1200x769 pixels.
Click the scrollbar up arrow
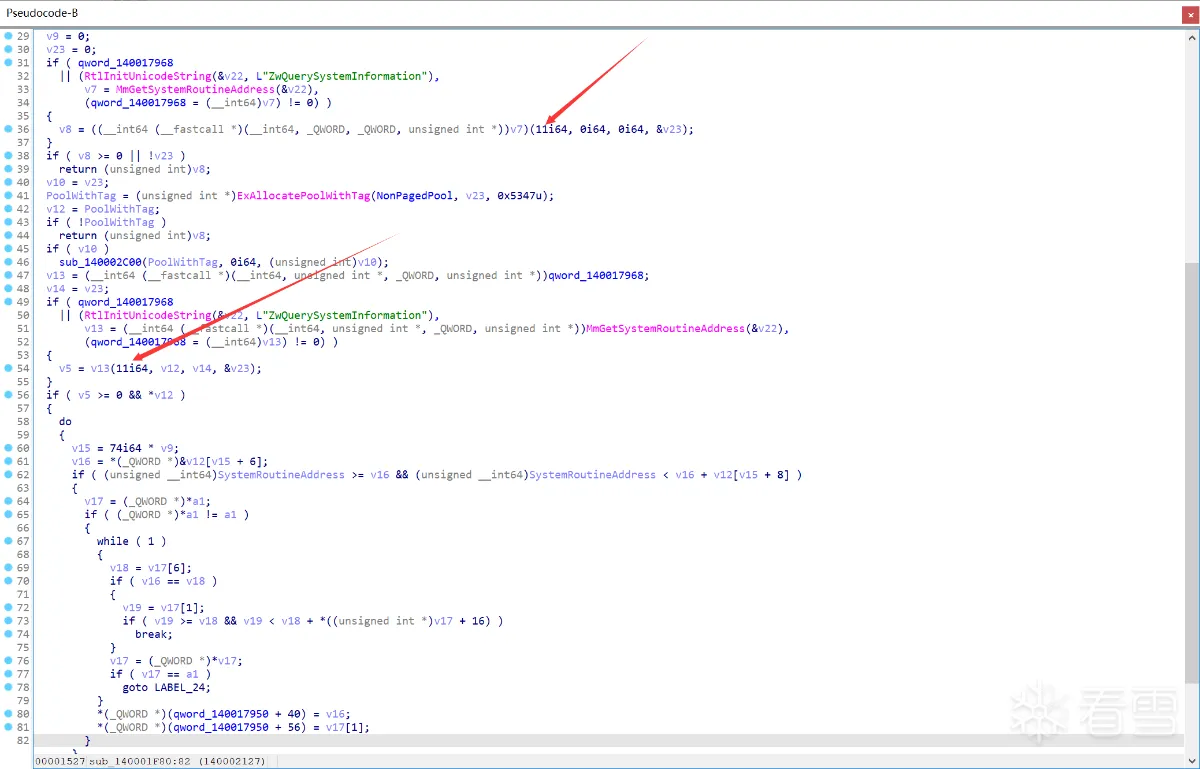tap(1190, 36)
